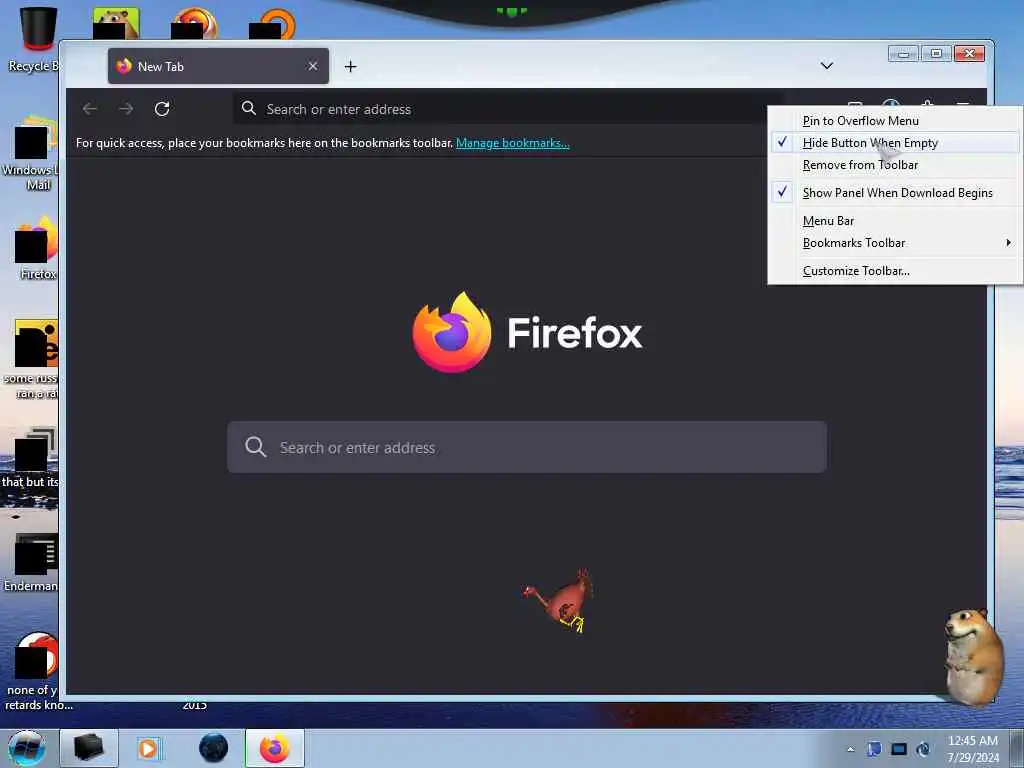Select the Enderman desktop icon
Viewport: 1024px width, 768px height.
(33, 562)
